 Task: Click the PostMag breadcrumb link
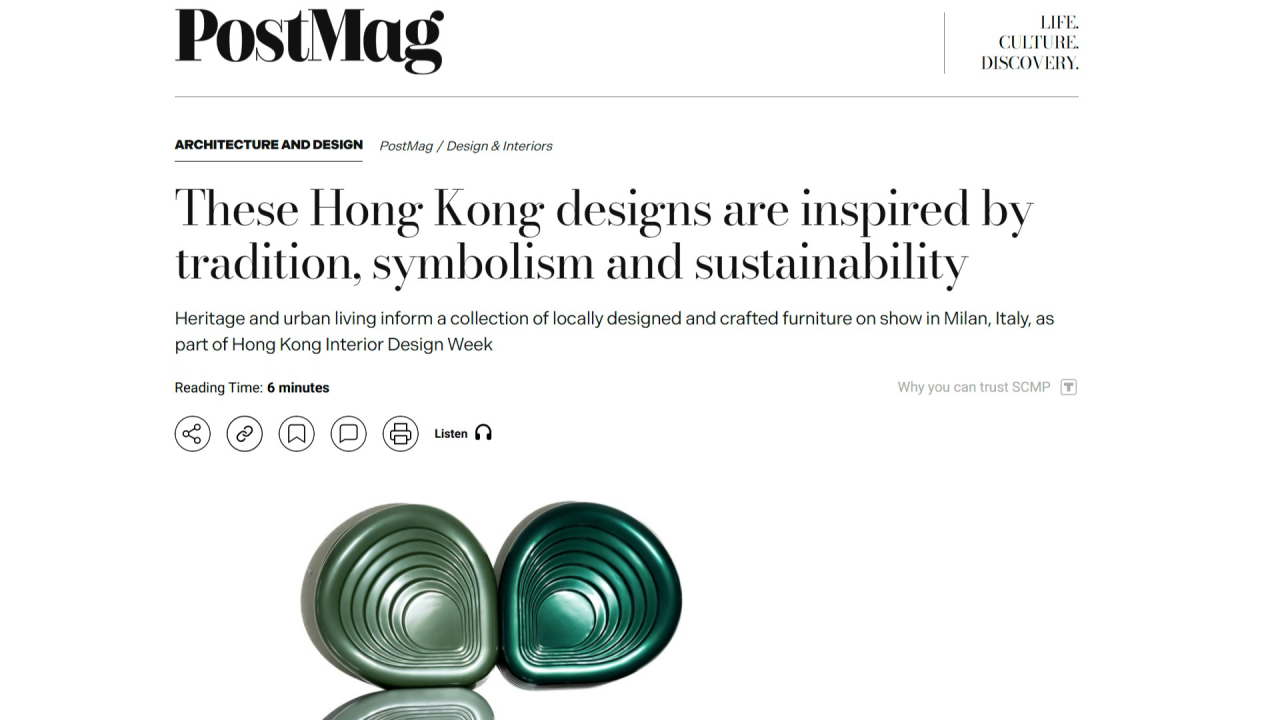coord(406,146)
